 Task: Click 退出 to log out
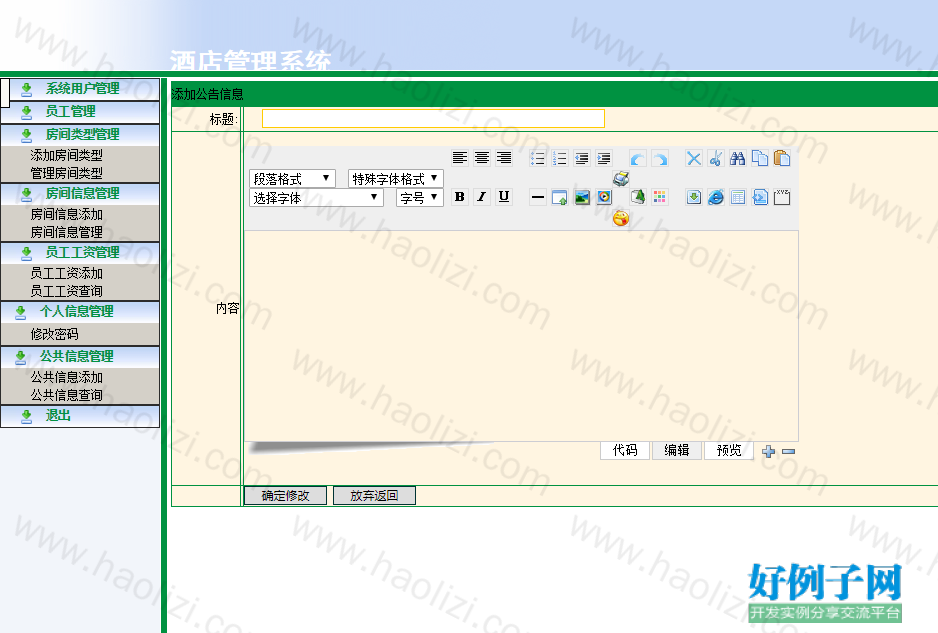click(x=58, y=415)
